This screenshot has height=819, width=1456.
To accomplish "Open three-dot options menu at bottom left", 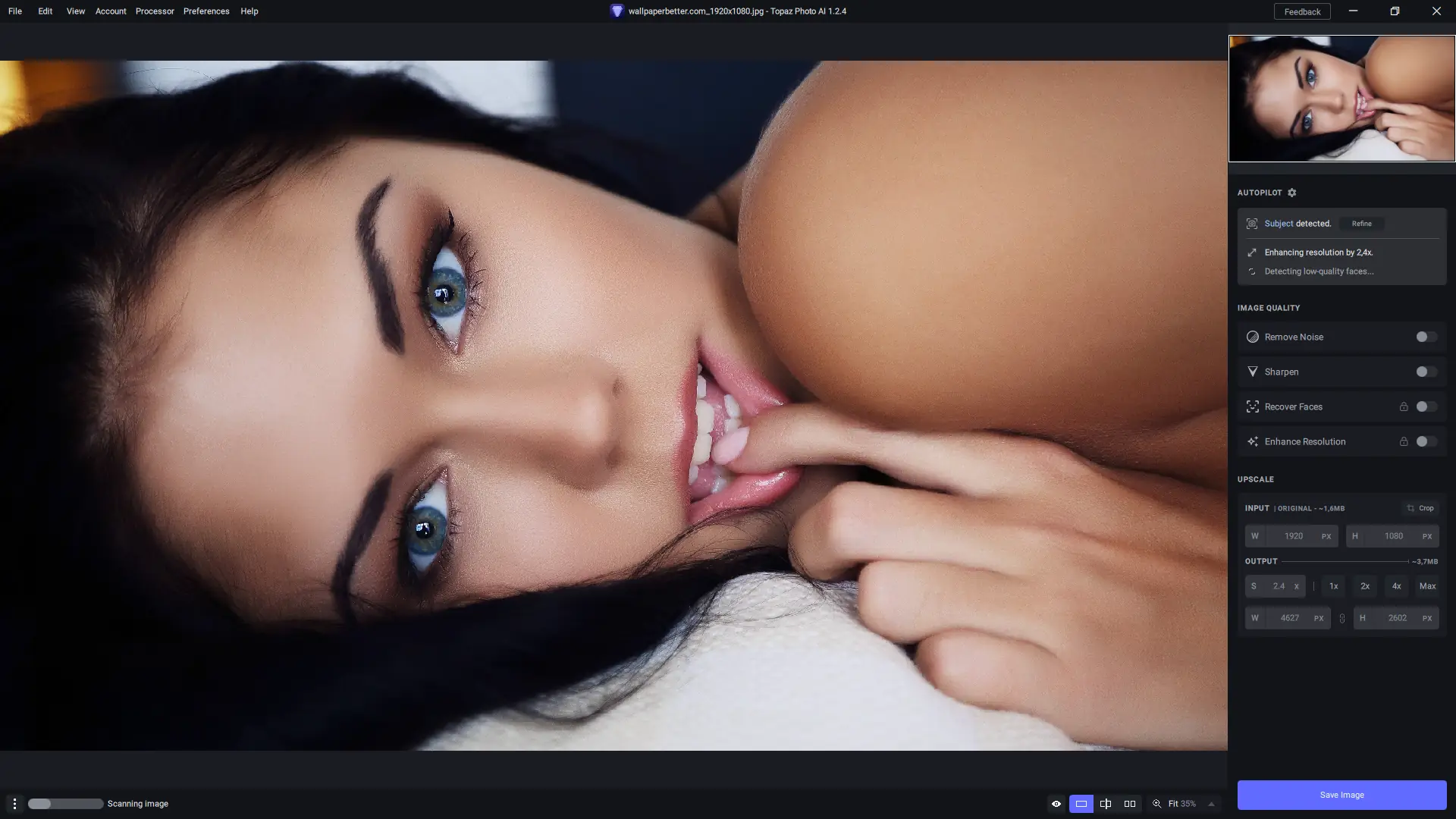I will [x=14, y=804].
